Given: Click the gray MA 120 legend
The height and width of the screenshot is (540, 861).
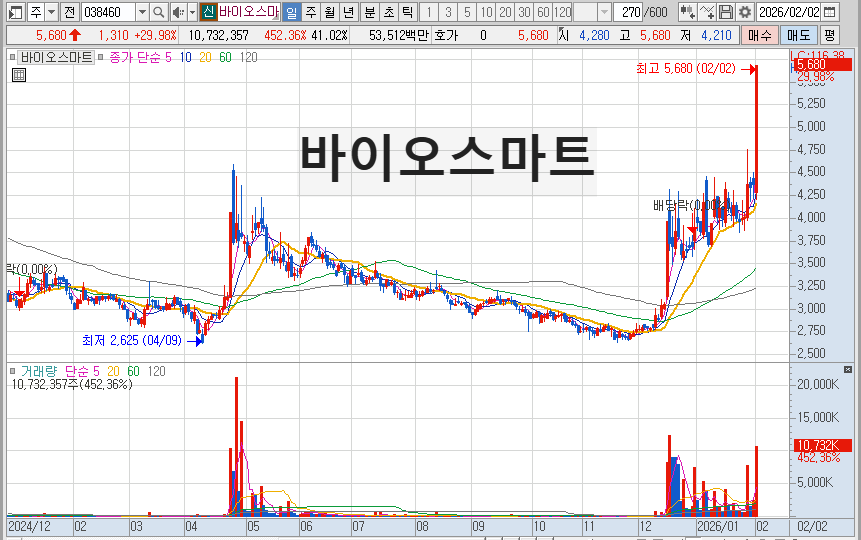Looking at the screenshot, I should point(248,57).
